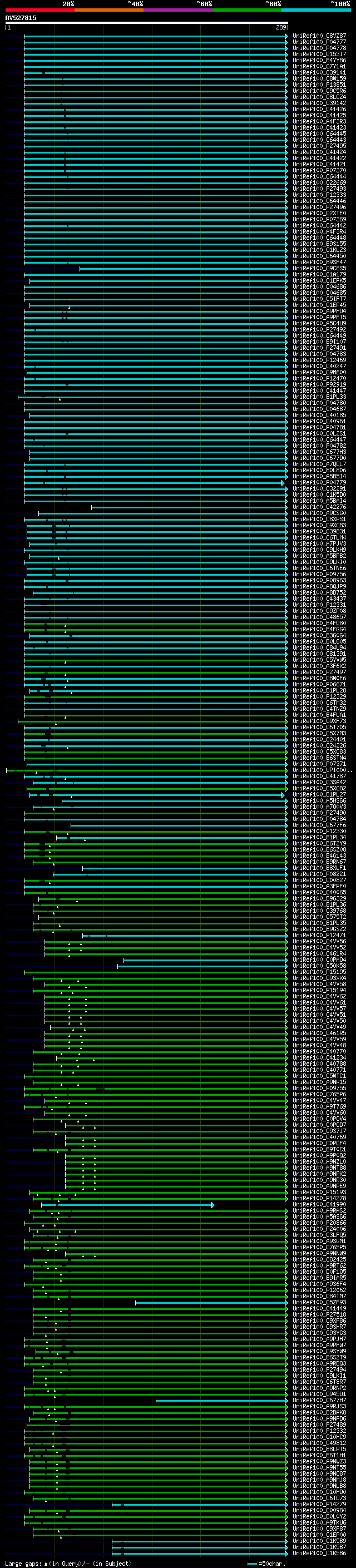Select the UniRef100_O22669 label
Screen dimensions: 356x1568
pyautogui.click(x=319, y=182)
